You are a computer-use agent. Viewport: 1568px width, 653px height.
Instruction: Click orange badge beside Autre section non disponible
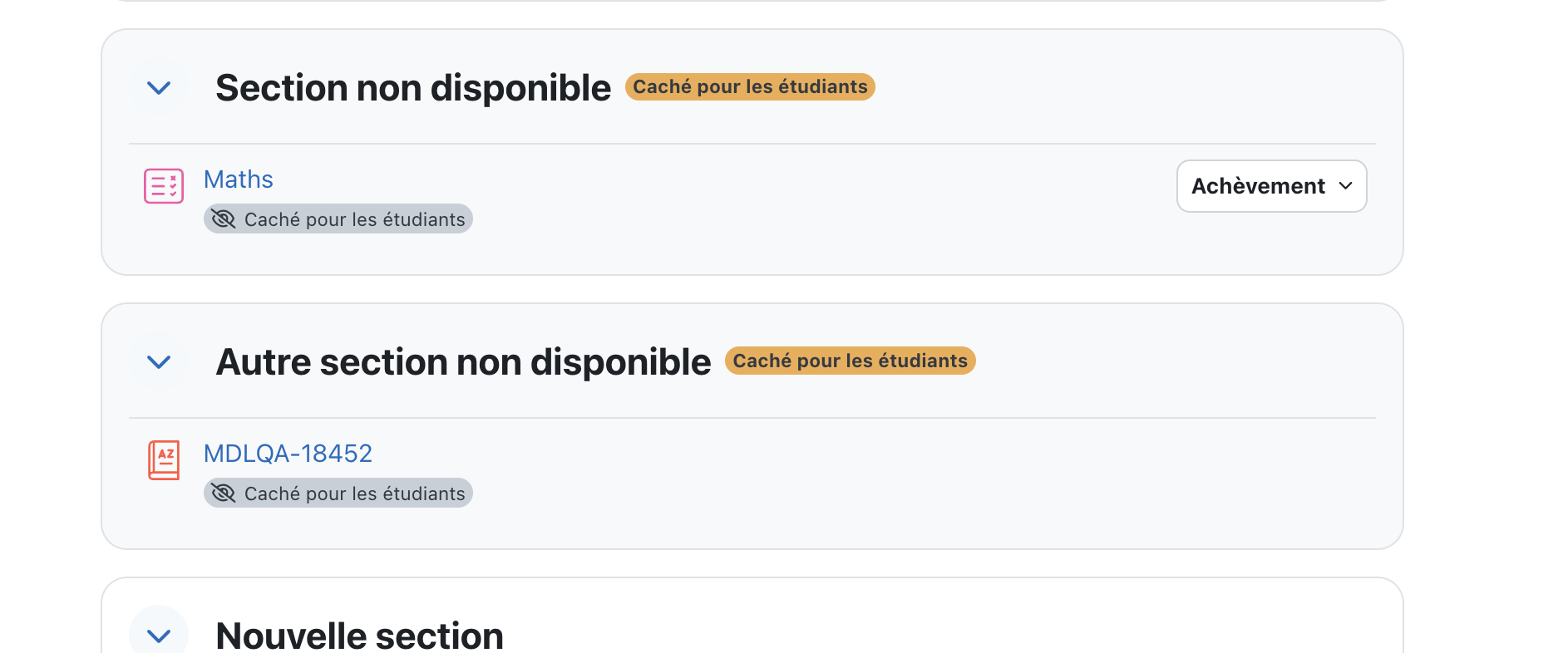point(850,361)
